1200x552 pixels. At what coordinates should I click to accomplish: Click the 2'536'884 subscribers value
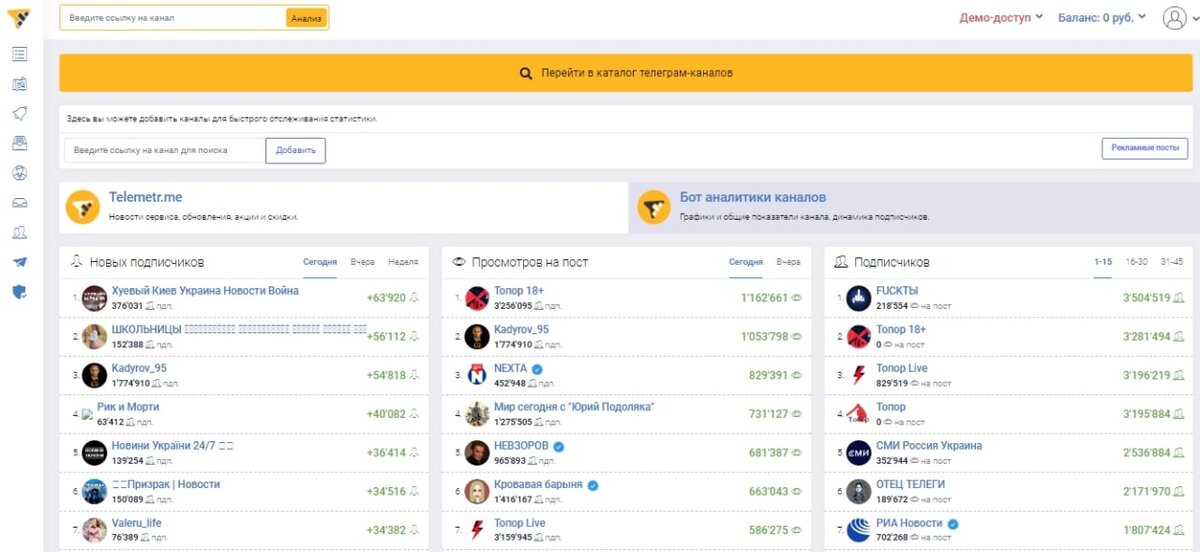(x=1146, y=453)
